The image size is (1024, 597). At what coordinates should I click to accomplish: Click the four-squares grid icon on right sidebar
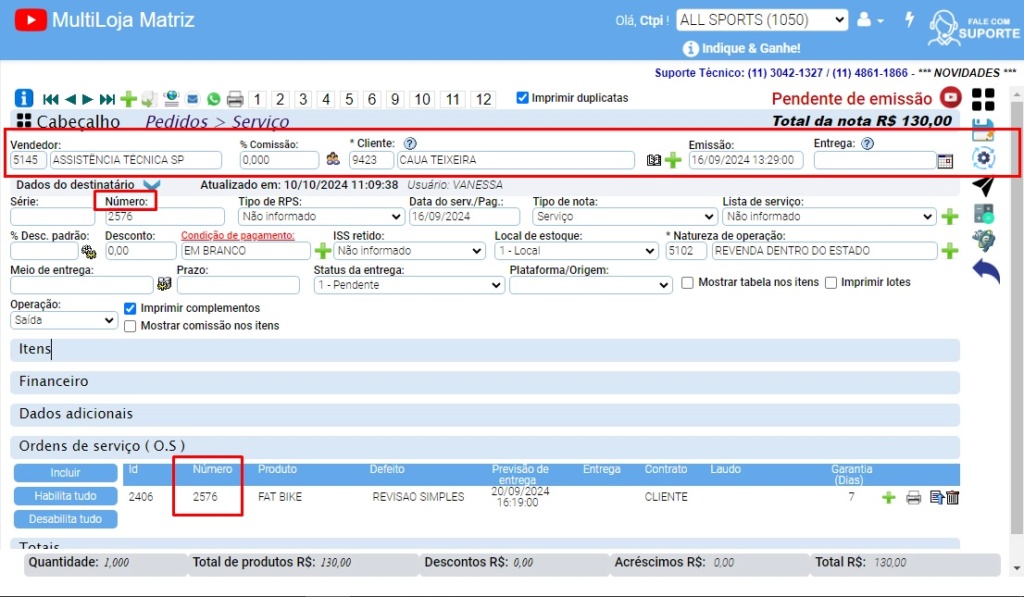point(983,100)
